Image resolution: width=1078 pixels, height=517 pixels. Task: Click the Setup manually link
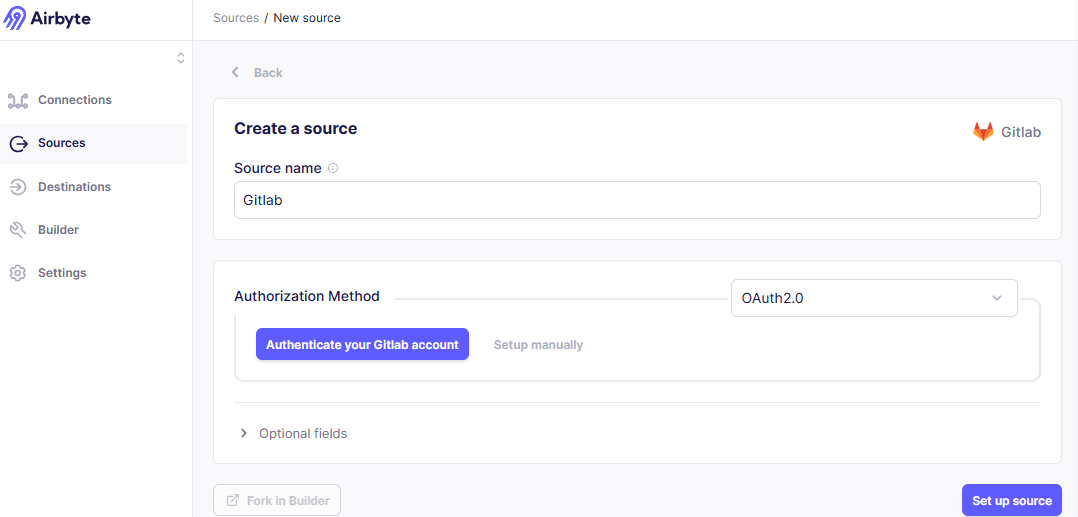pyautogui.click(x=538, y=344)
